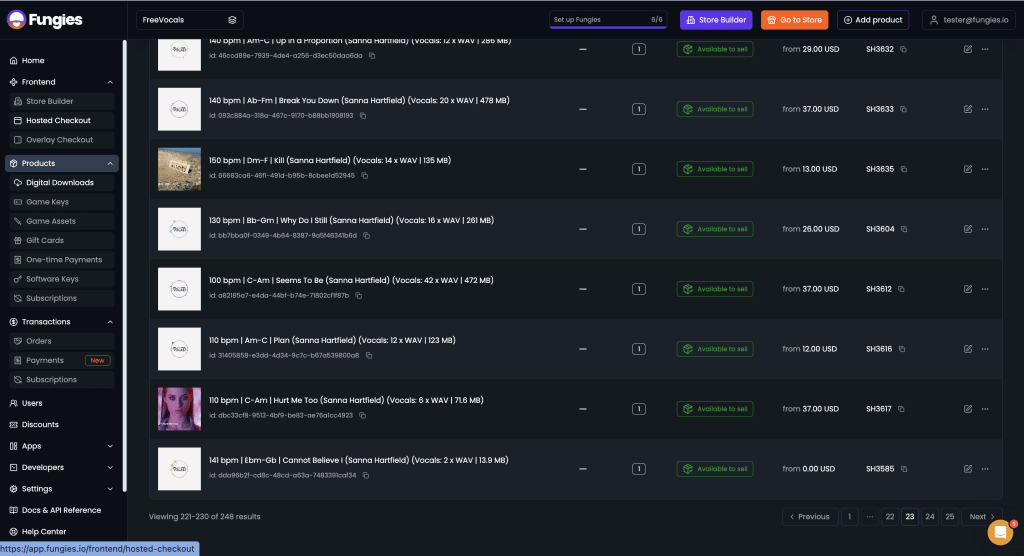The image size is (1024, 556).
Task: Open Game Keys section
Action: pos(61,202)
